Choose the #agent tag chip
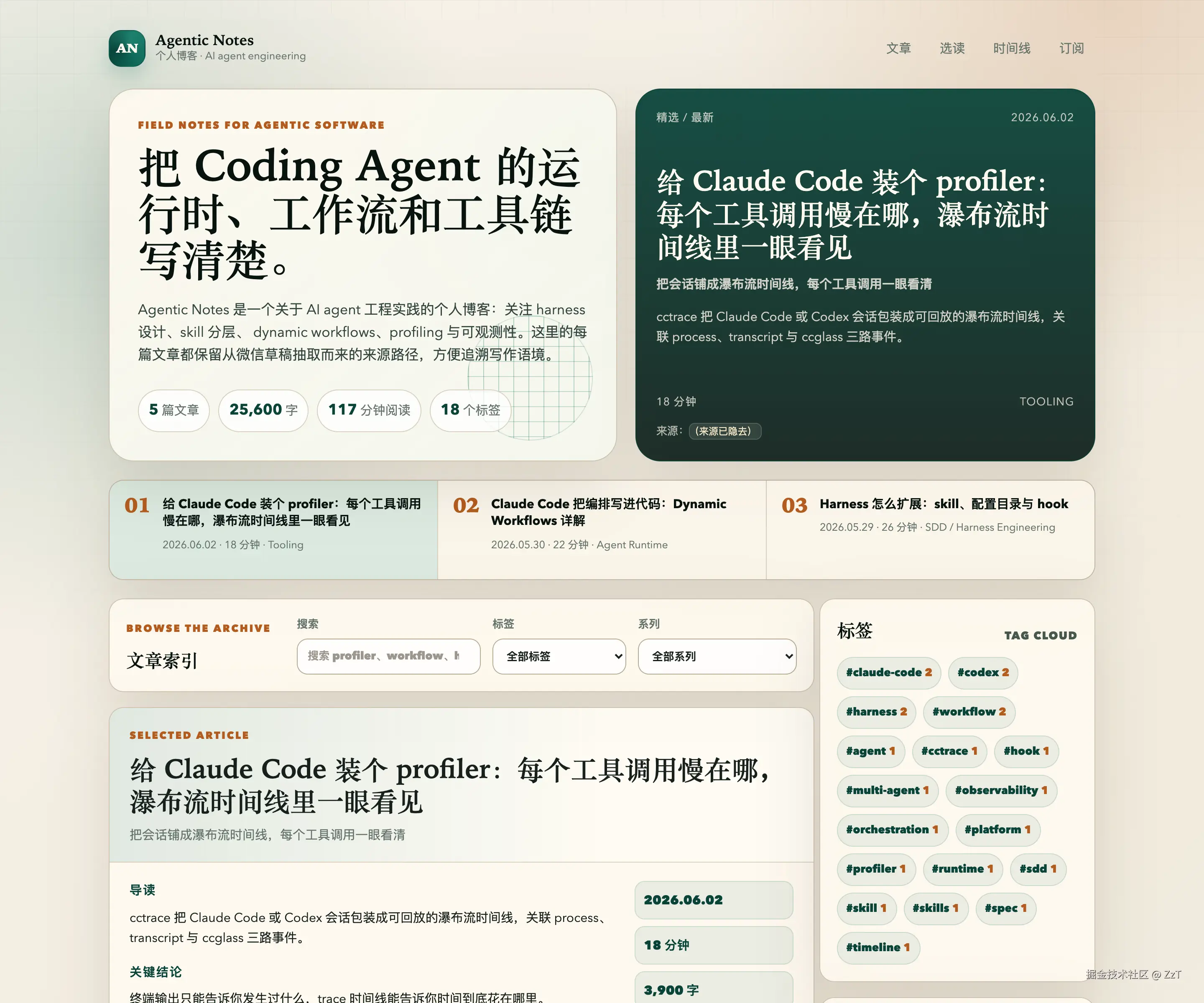The width and height of the screenshot is (1204, 1003). click(x=870, y=751)
